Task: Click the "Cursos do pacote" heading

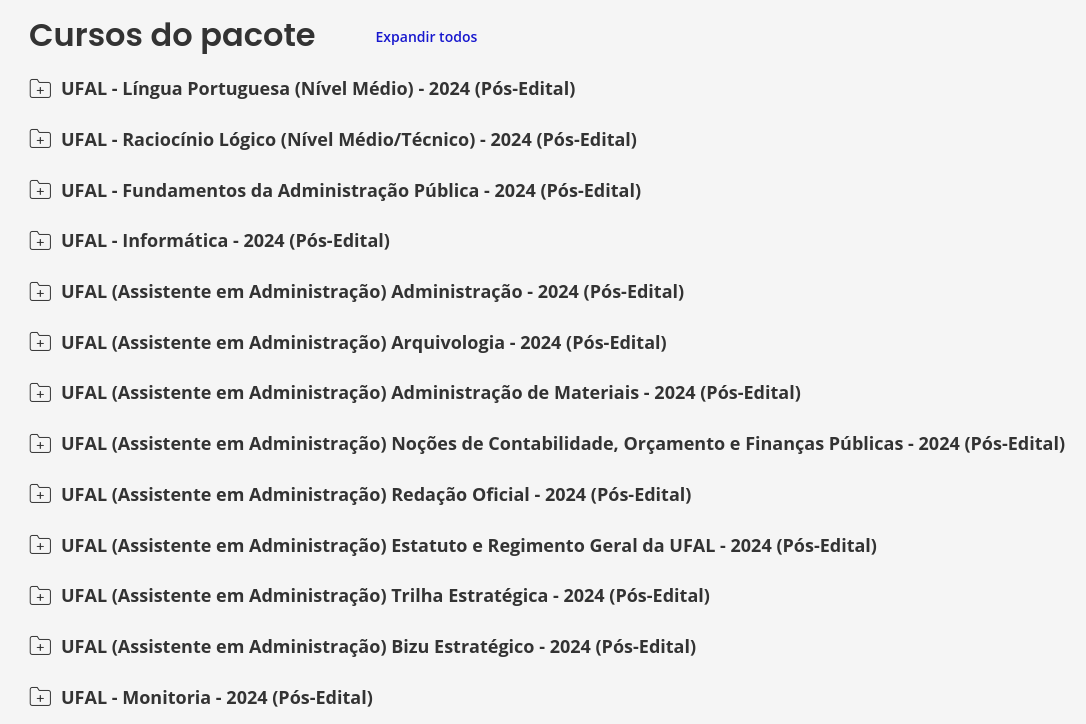Action: coord(172,35)
